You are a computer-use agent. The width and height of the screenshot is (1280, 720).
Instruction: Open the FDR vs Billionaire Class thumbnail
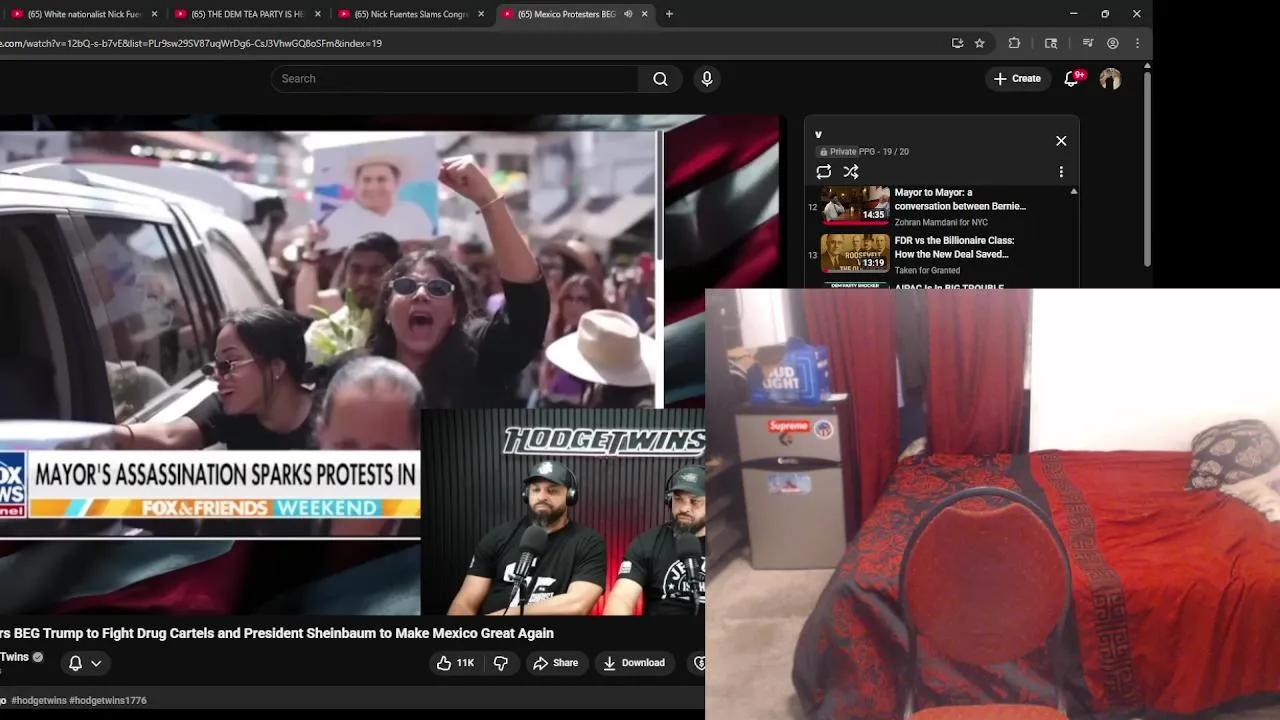tap(855, 253)
